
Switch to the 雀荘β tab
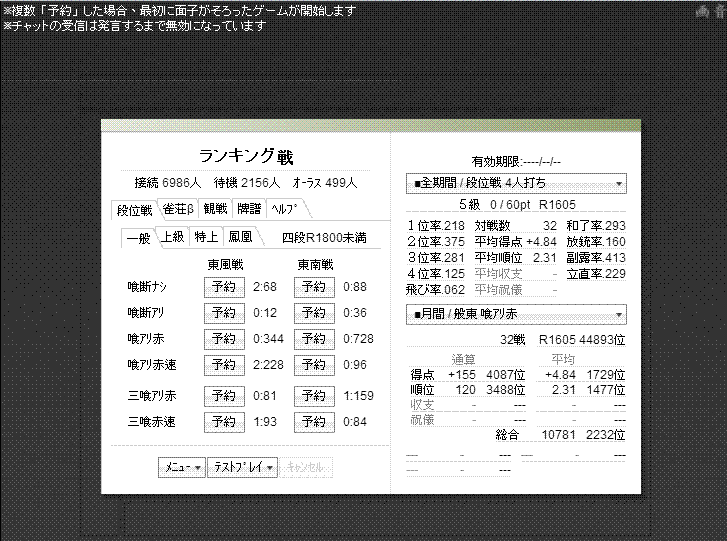click(177, 210)
